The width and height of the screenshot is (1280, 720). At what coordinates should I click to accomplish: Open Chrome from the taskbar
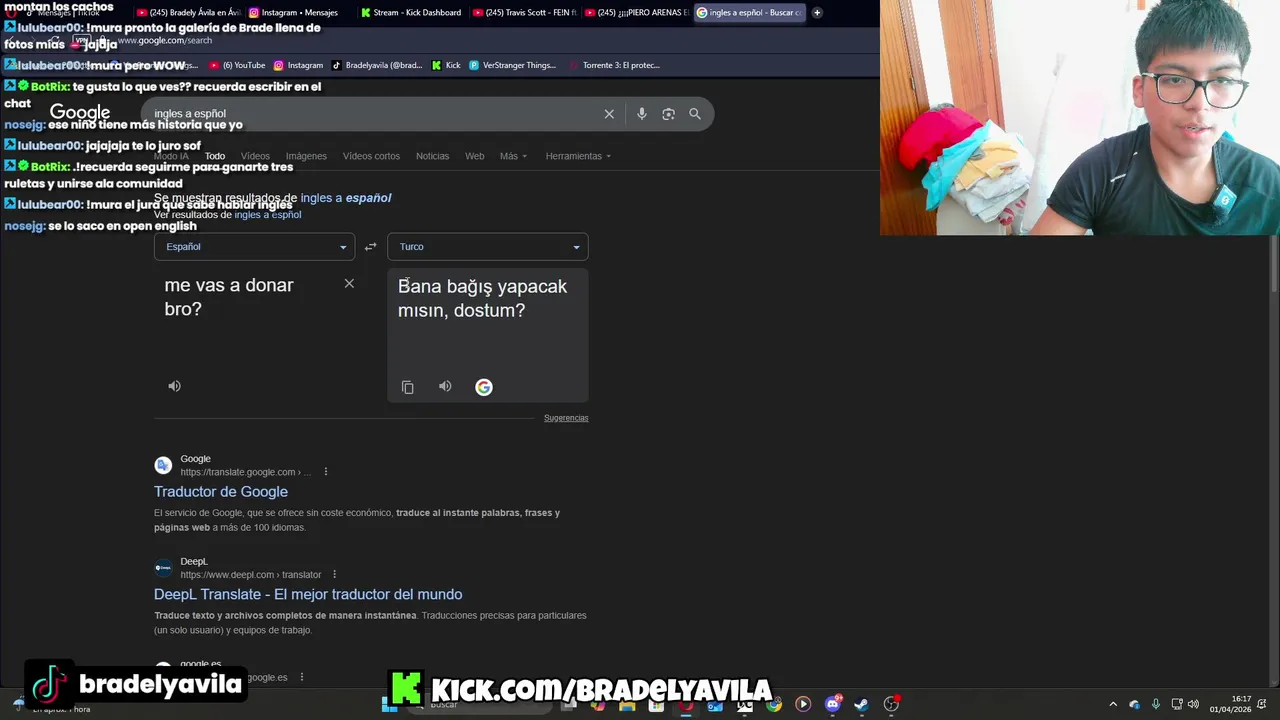tap(774, 704)
